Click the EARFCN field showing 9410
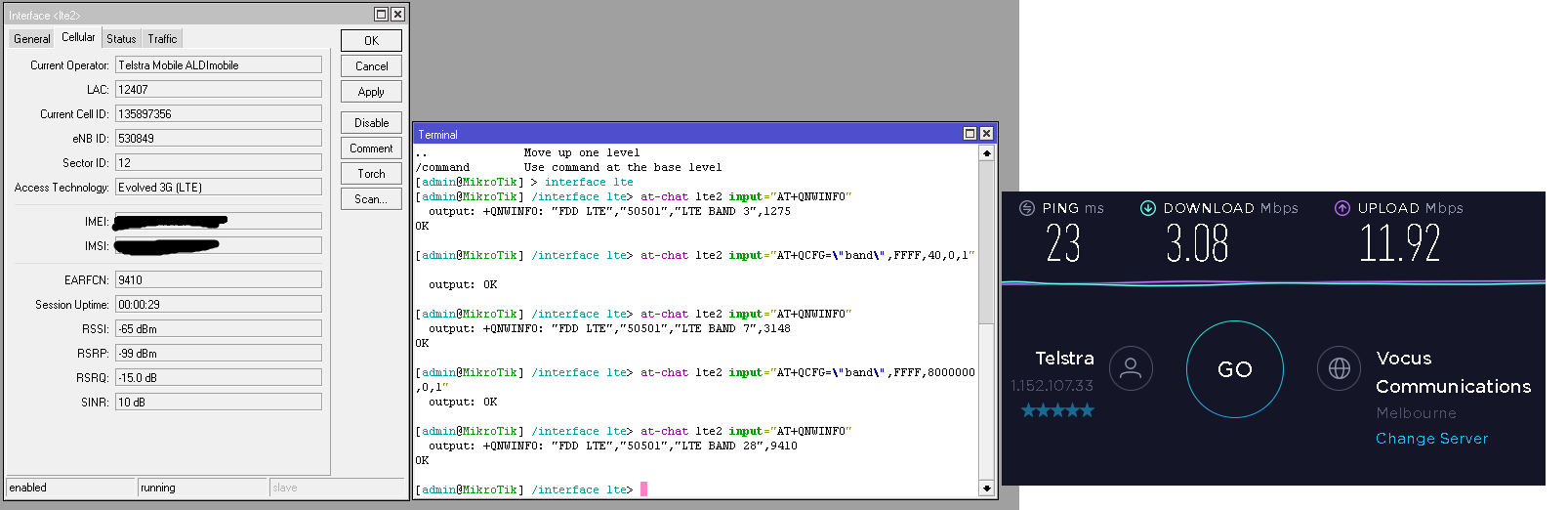The height and width of the screenshot is (510, 1568). [219, 279]
